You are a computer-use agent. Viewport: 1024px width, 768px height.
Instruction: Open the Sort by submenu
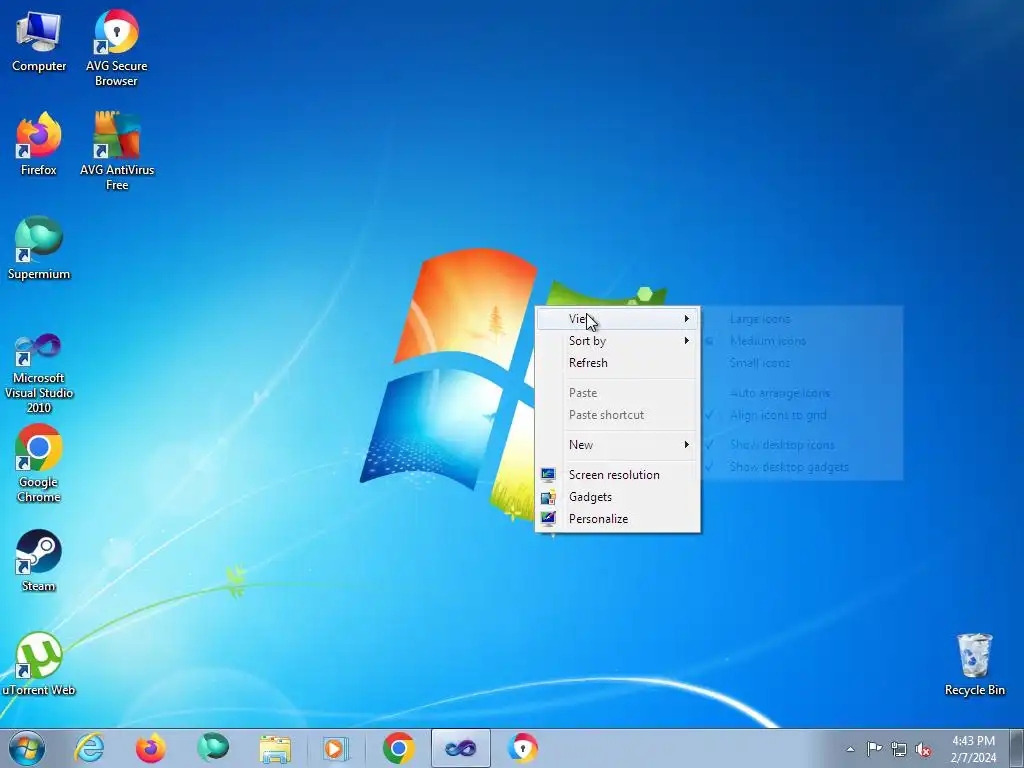point(618,341)
